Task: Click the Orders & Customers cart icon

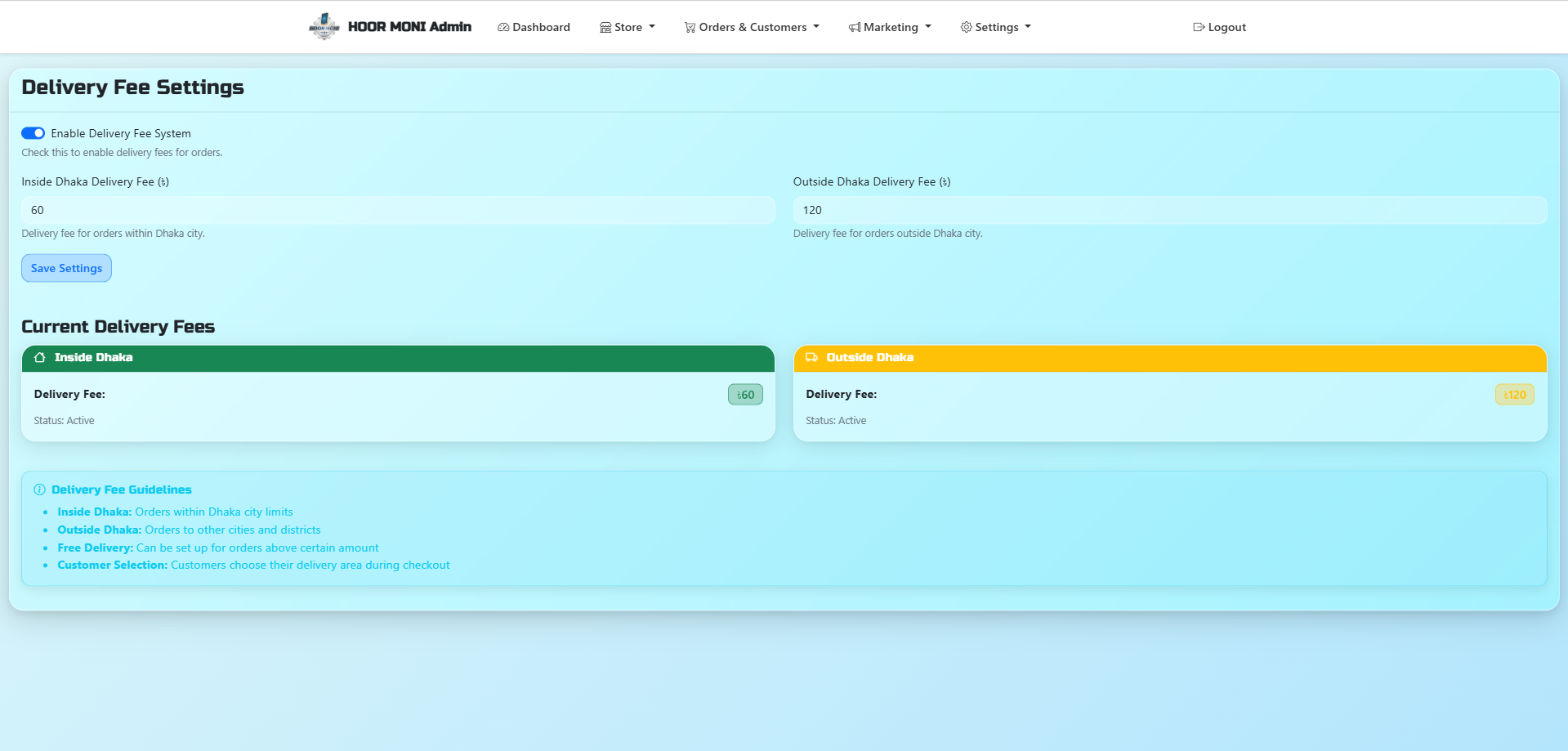Action: coord(690,27)
